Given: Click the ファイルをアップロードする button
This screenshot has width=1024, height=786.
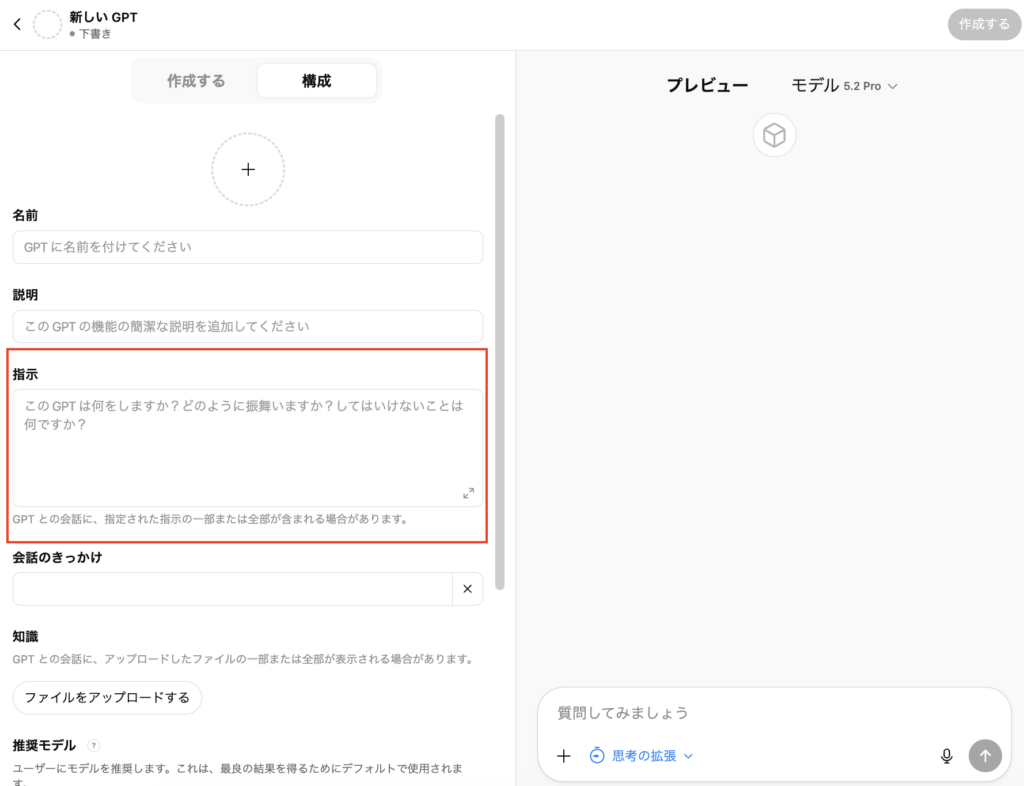Looking at the screenshot, I should coord(107,697).
